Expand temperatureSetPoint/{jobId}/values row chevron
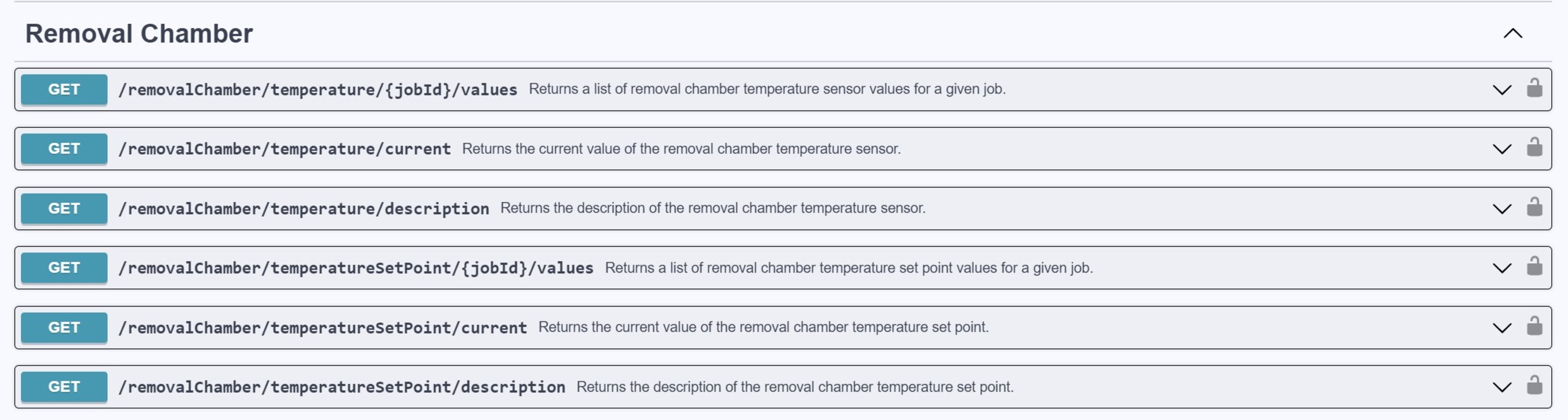The height and width of the screenshot is (420, 1568). (1502, 268)
